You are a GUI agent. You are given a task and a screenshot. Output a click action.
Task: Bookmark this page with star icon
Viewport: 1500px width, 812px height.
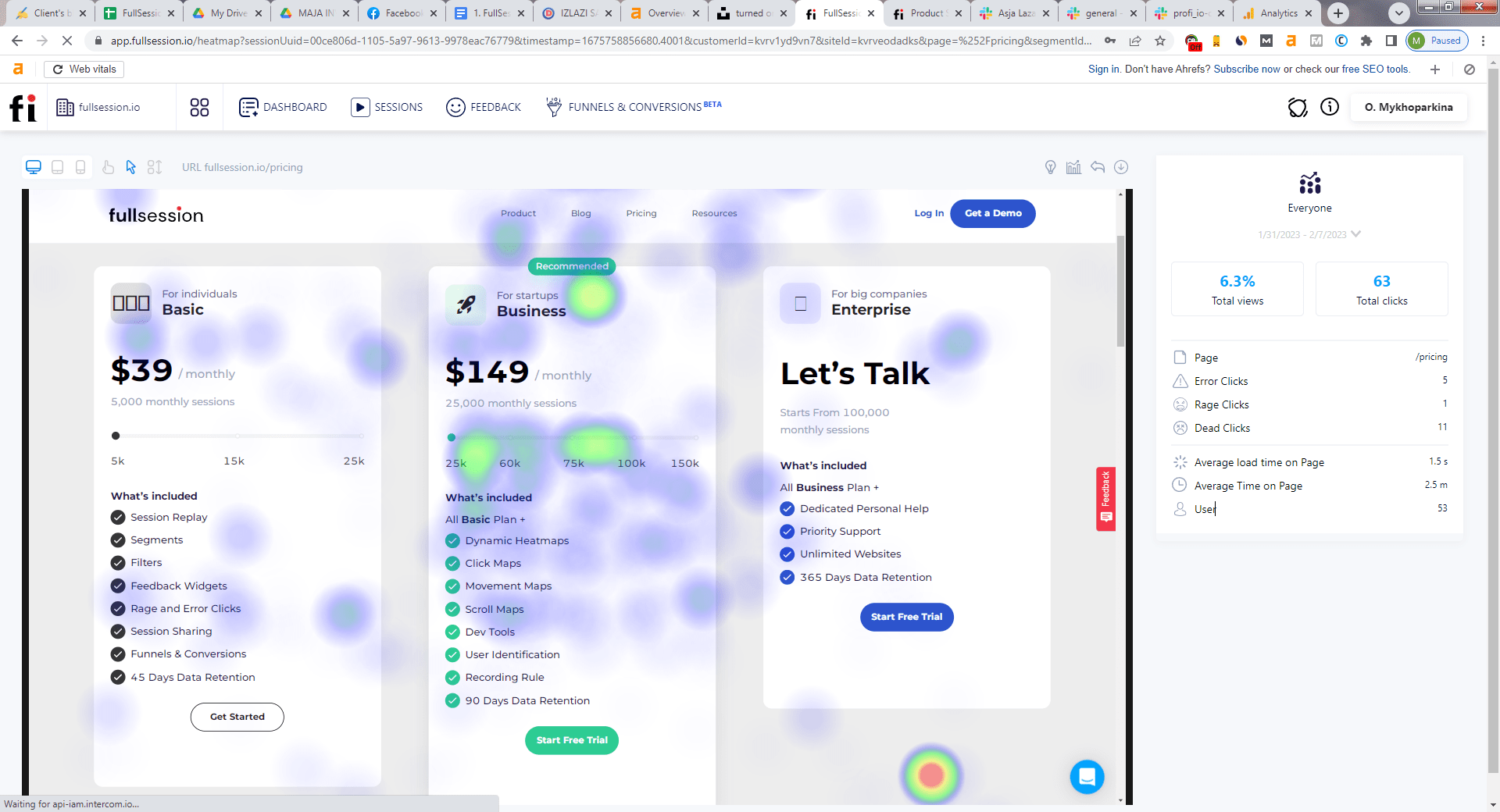(x=1160, y=41)
